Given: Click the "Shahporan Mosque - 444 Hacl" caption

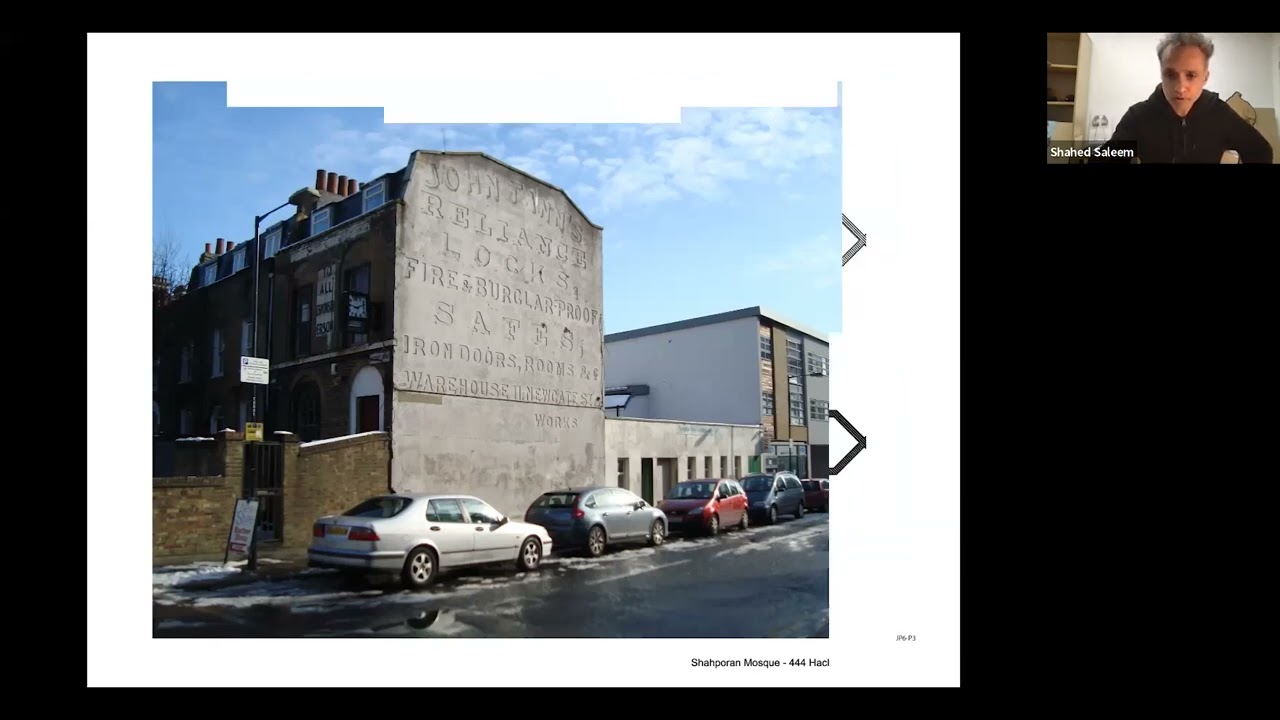Looking at the screenshot, I should (x=760, y=663).
